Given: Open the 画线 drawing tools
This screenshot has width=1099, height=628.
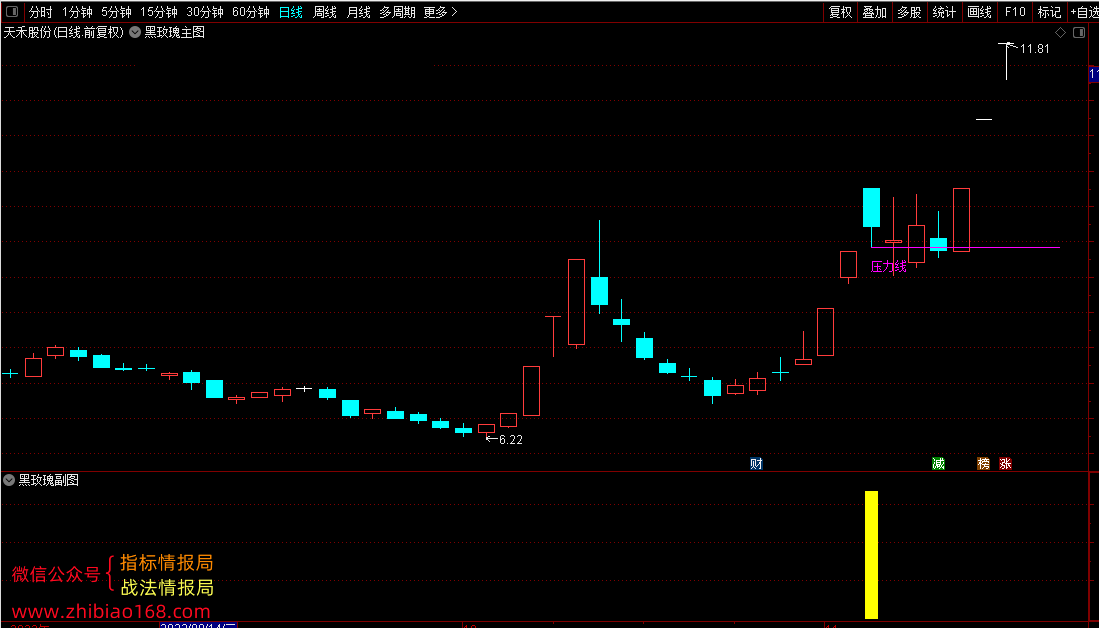Looking at the screenshot, I should click(x=979, y=12).
